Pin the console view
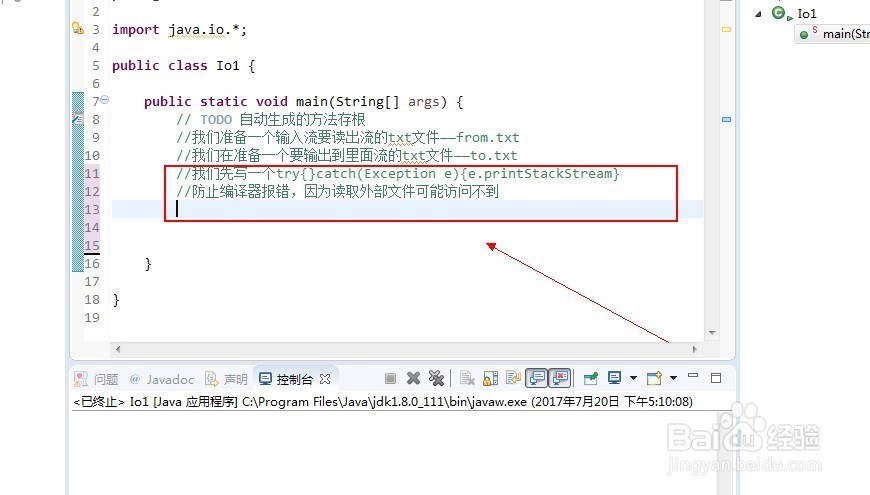The width and height of the screenshot is (870, 495). click(x=591, y=378)
